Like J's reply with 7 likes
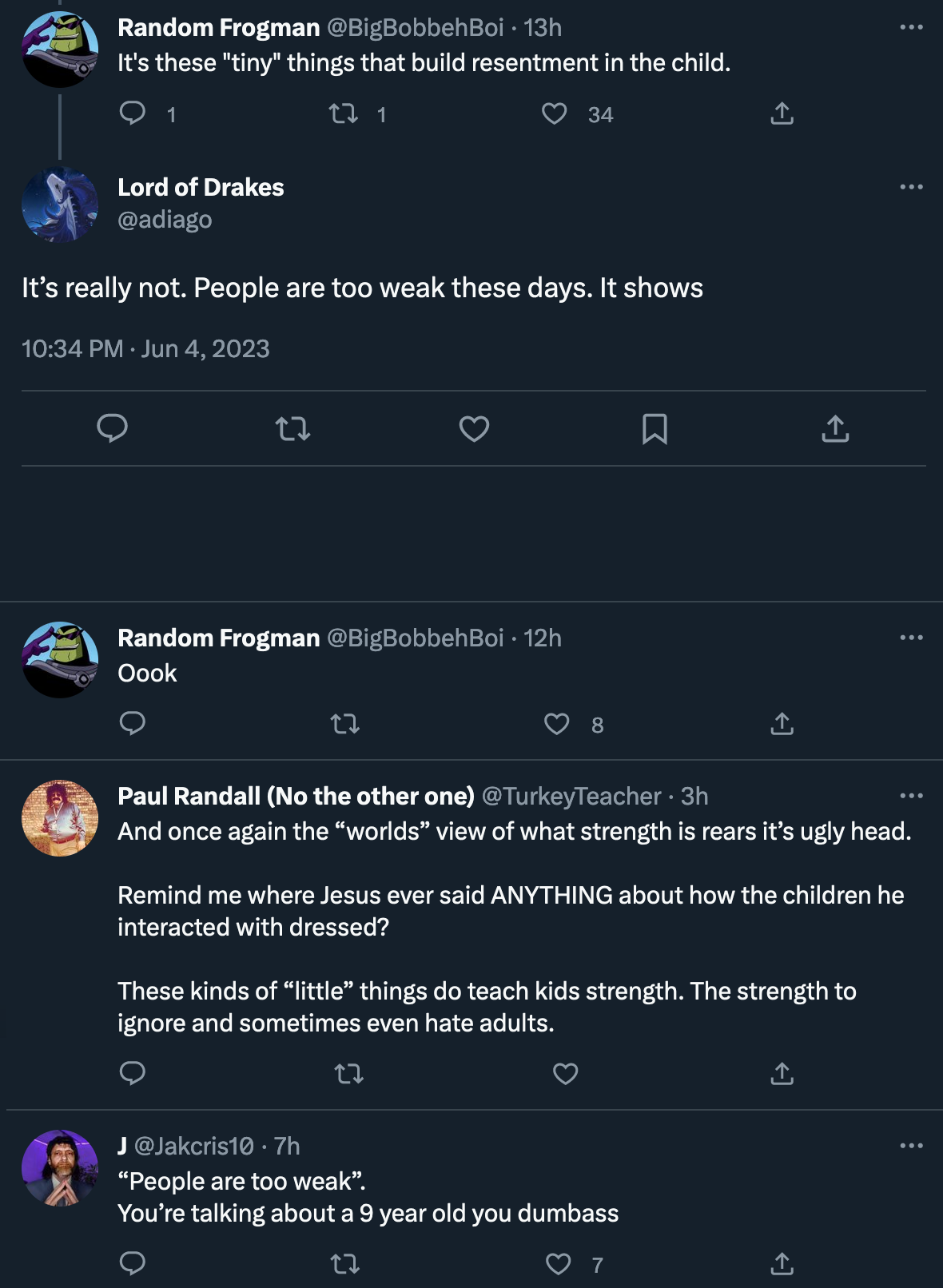Screen dimensions: 943x1288 click(x=558, y=1263)
